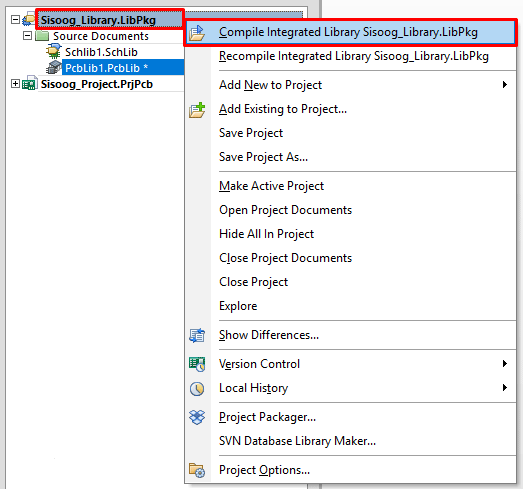Click the Add Existing to Project icon
523x489 pixels.
click(197, 110)
